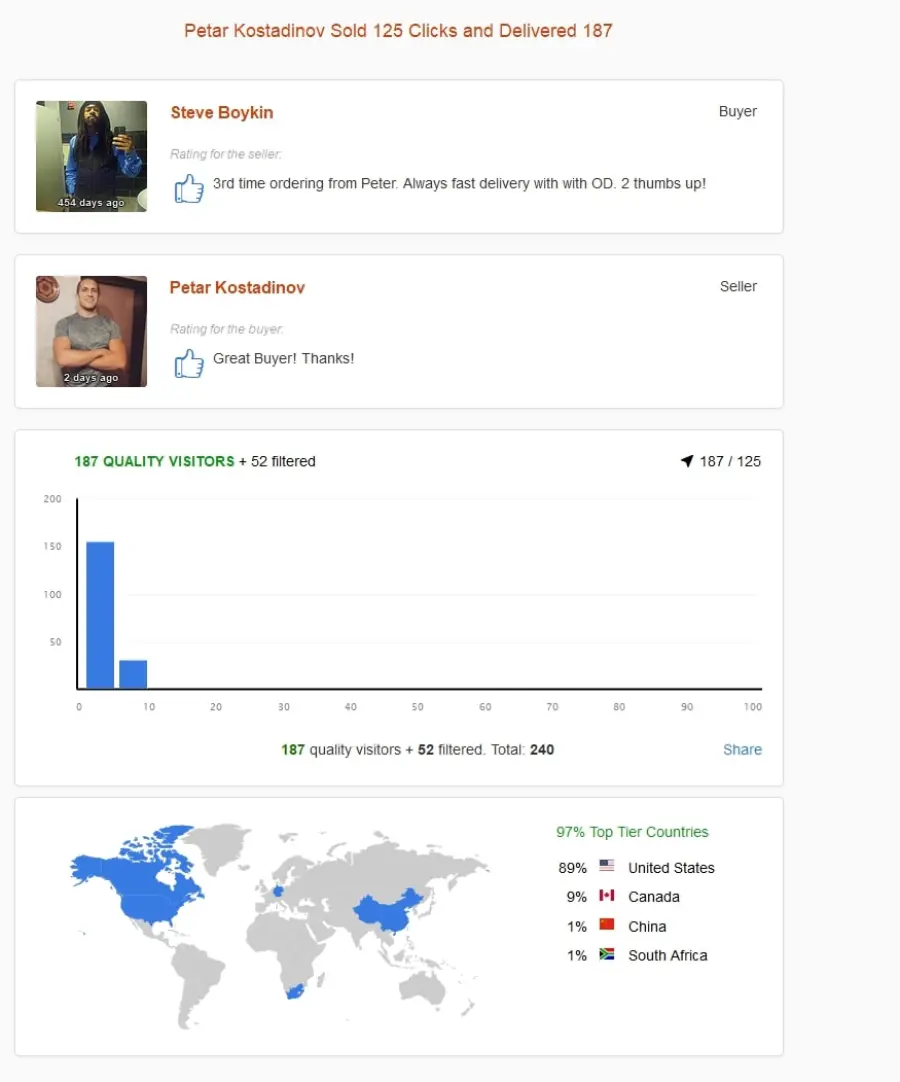Viewport: 900px width, 1082px height.
Task: Click the South Africa flag icon
Action: coord(607,954)
